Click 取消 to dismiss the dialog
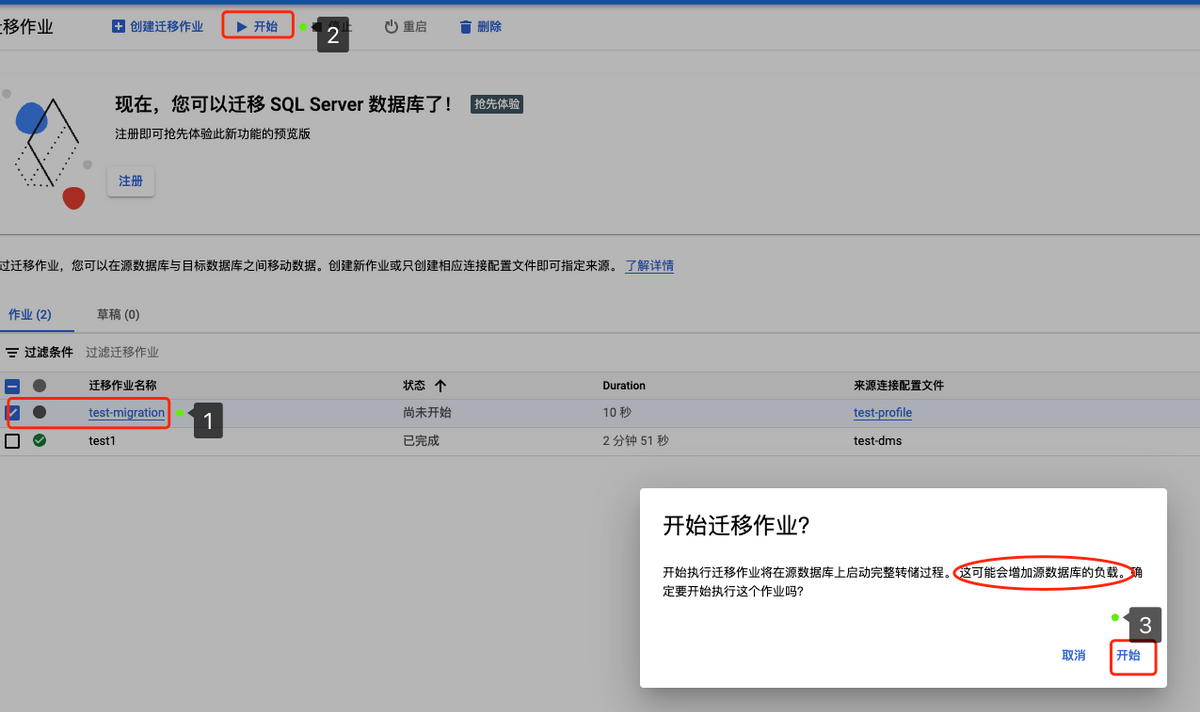The height and width of the screenshot is (712, 1200). coord(1073,655)
